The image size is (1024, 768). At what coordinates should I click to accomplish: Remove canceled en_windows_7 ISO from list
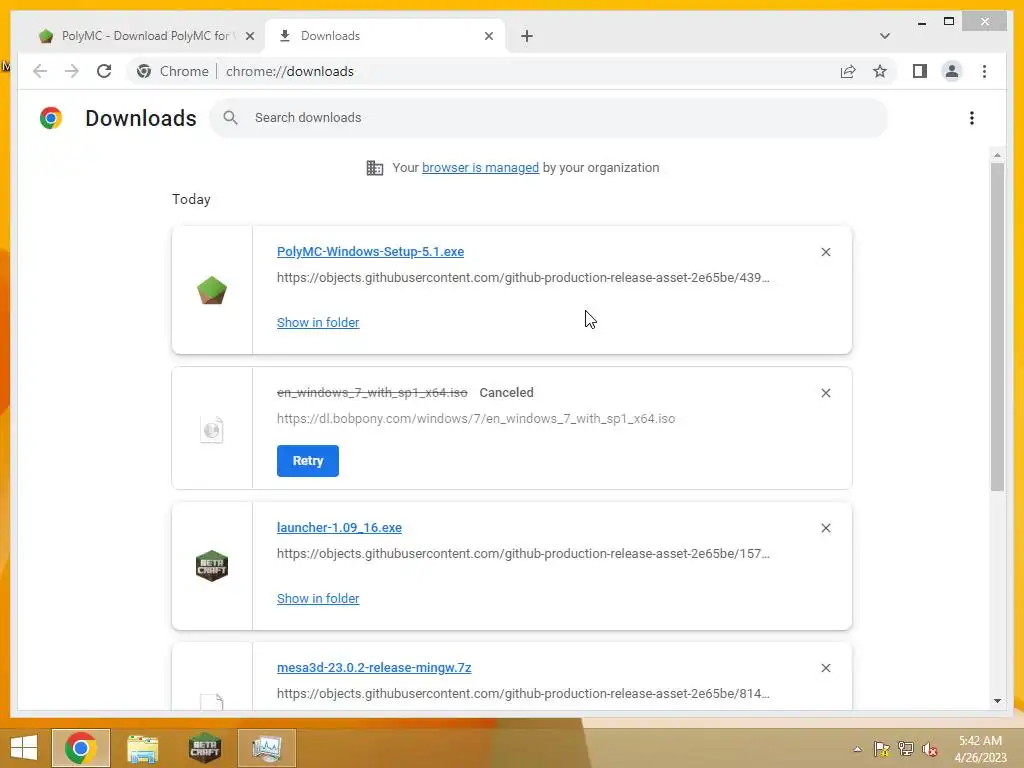(x=825, y=393)
